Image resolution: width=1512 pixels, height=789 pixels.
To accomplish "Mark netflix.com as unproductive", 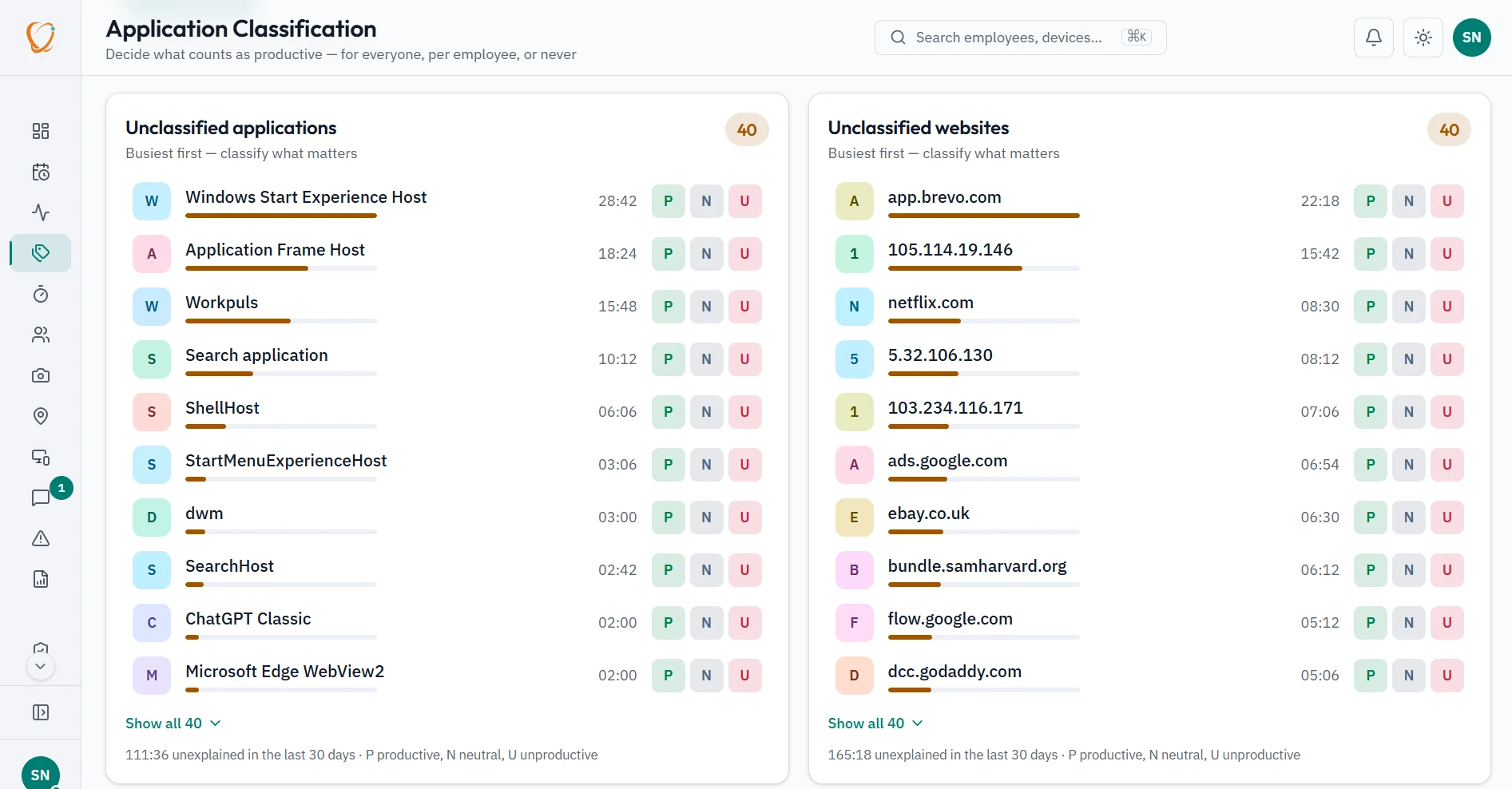I will tap(1447, 307).
